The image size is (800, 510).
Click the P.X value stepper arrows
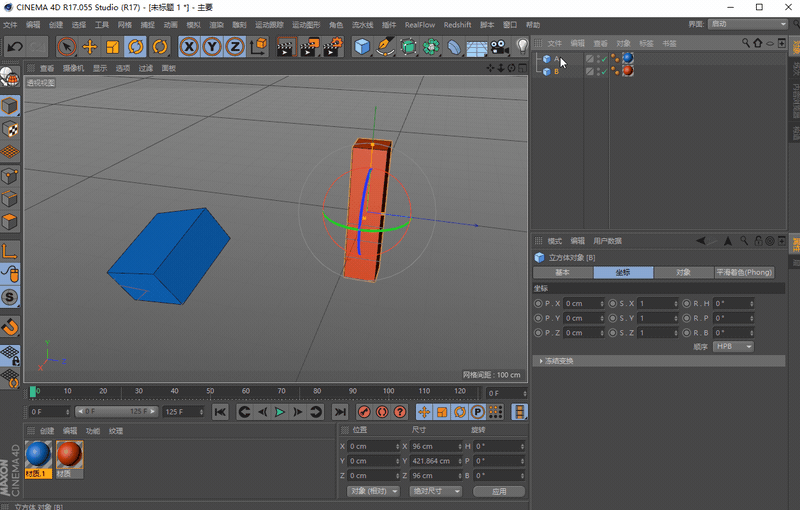tap(602, 303)
